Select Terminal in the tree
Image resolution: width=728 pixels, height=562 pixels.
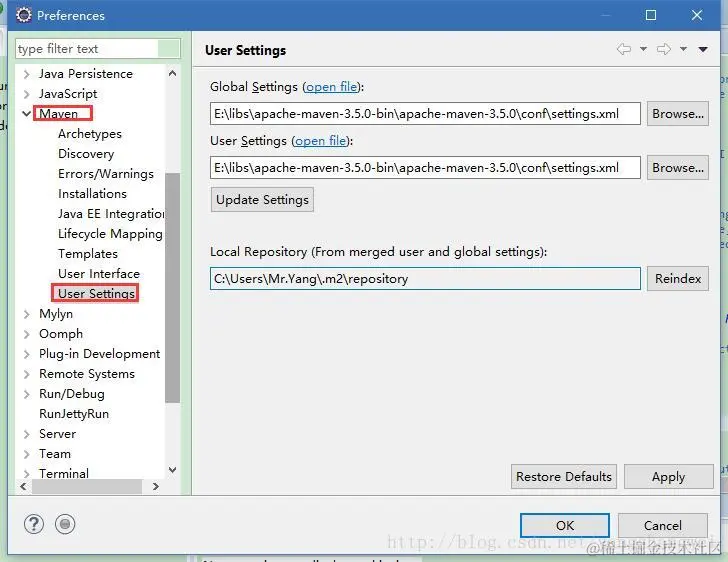(64, 473)
